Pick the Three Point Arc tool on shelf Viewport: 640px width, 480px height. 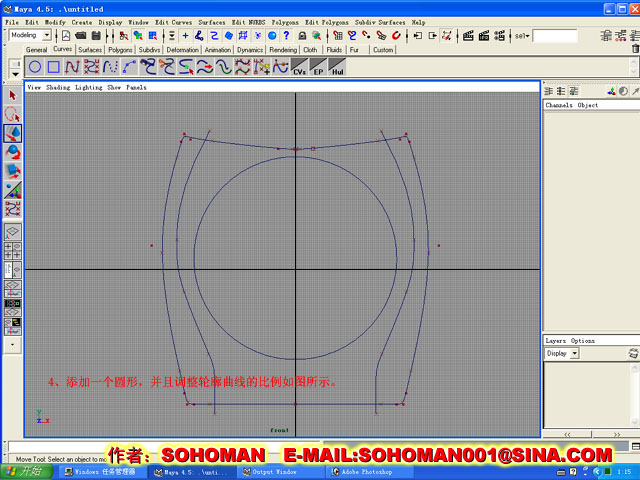pos(129,67)
